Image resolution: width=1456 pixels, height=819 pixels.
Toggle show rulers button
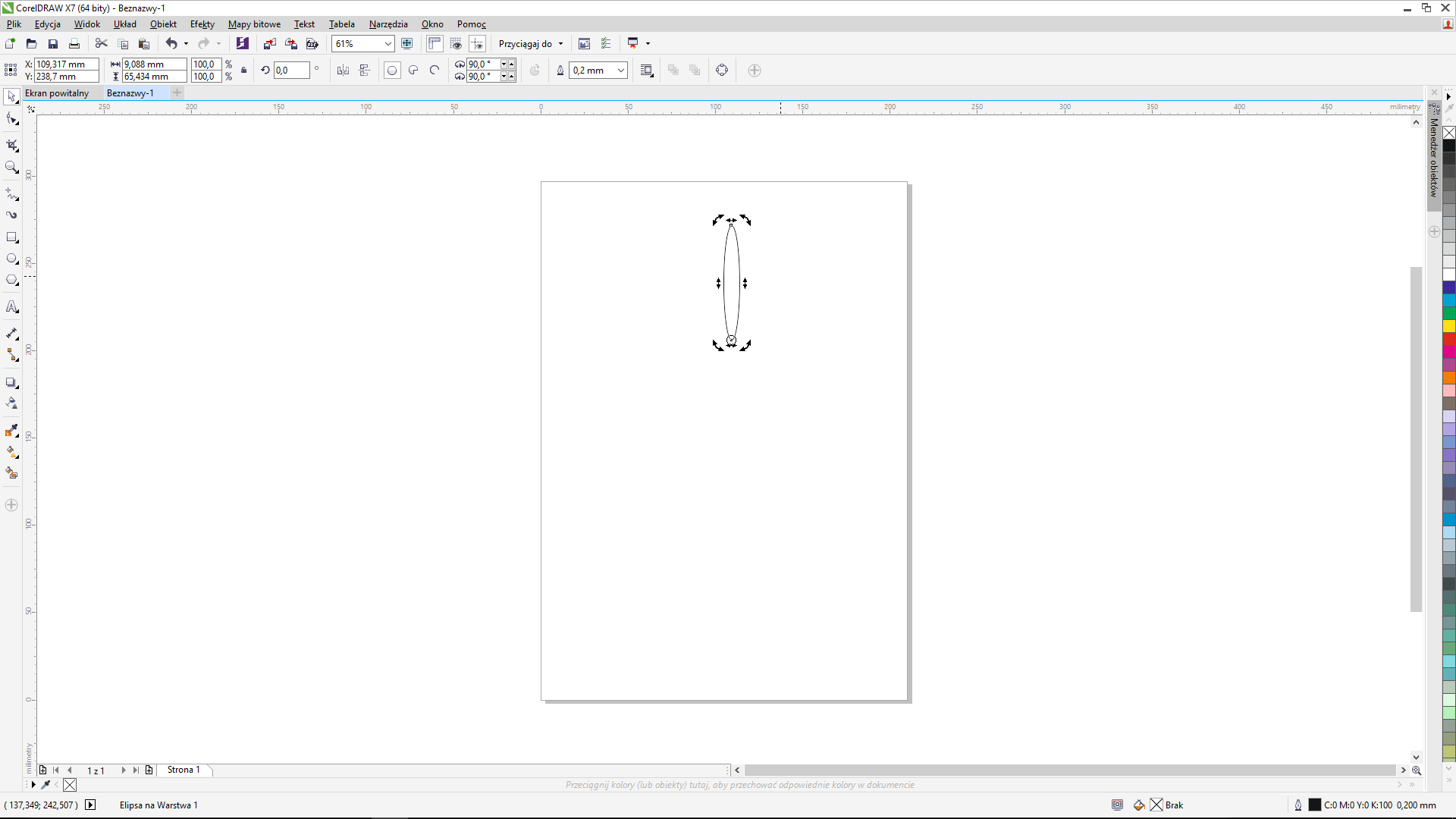(x=435, y=44)
